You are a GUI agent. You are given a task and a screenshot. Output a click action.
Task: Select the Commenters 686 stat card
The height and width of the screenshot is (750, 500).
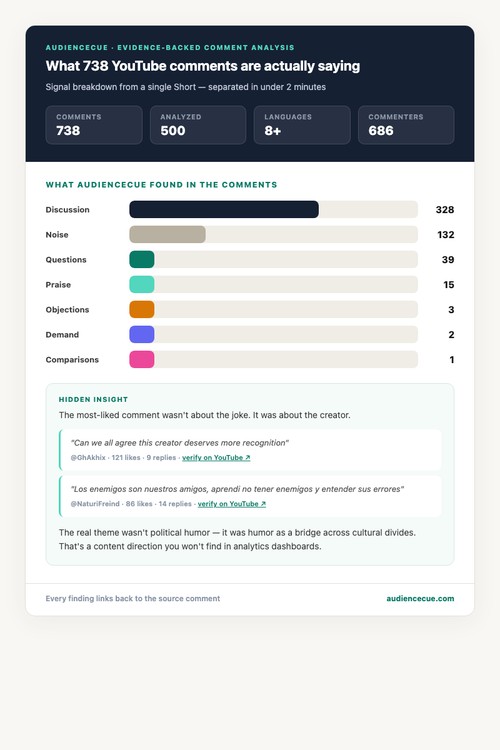[x=406, y=125]
